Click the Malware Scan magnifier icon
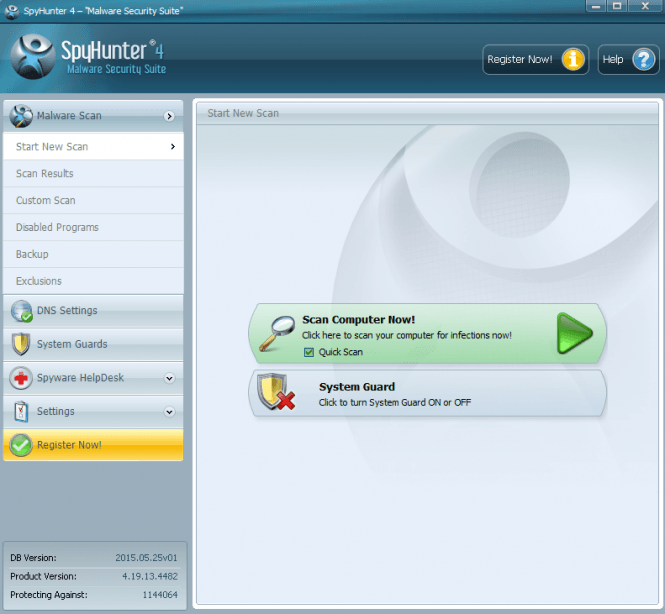Image resolution: width=665 pixels, height=614 pixels. 21,116
